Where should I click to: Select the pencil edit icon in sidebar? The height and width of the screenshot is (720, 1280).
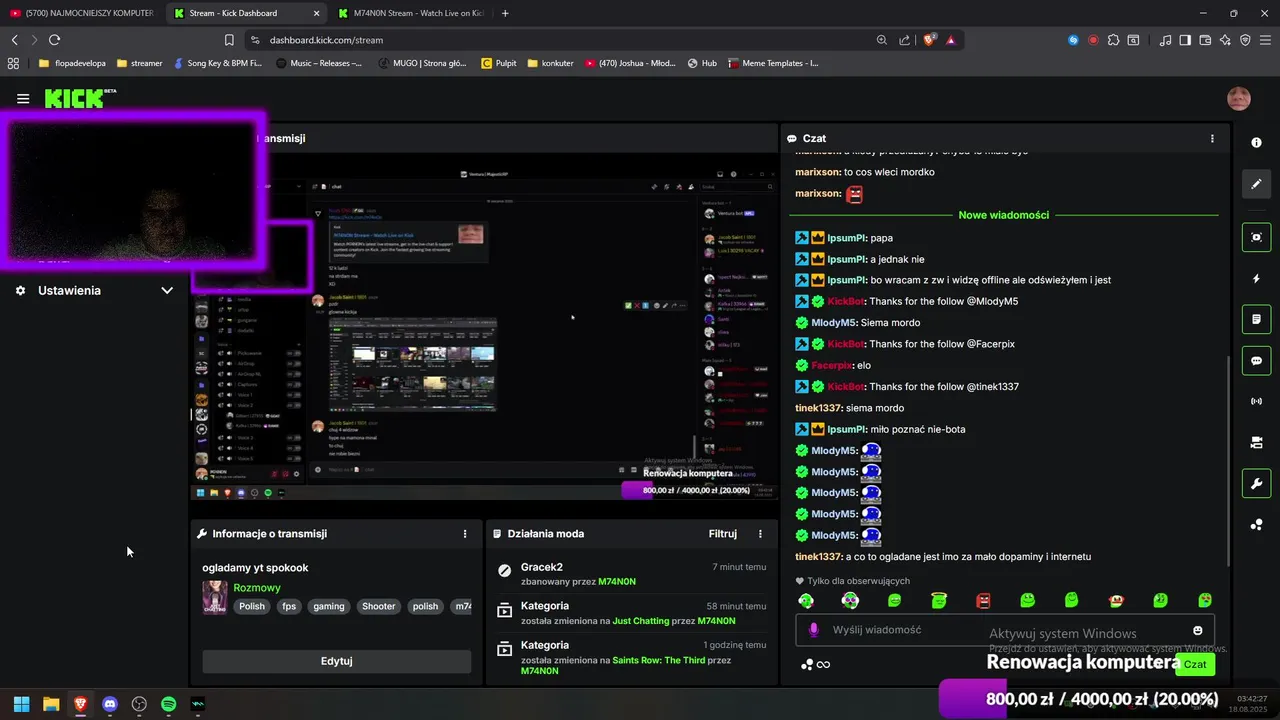(x=1256, y=184)
